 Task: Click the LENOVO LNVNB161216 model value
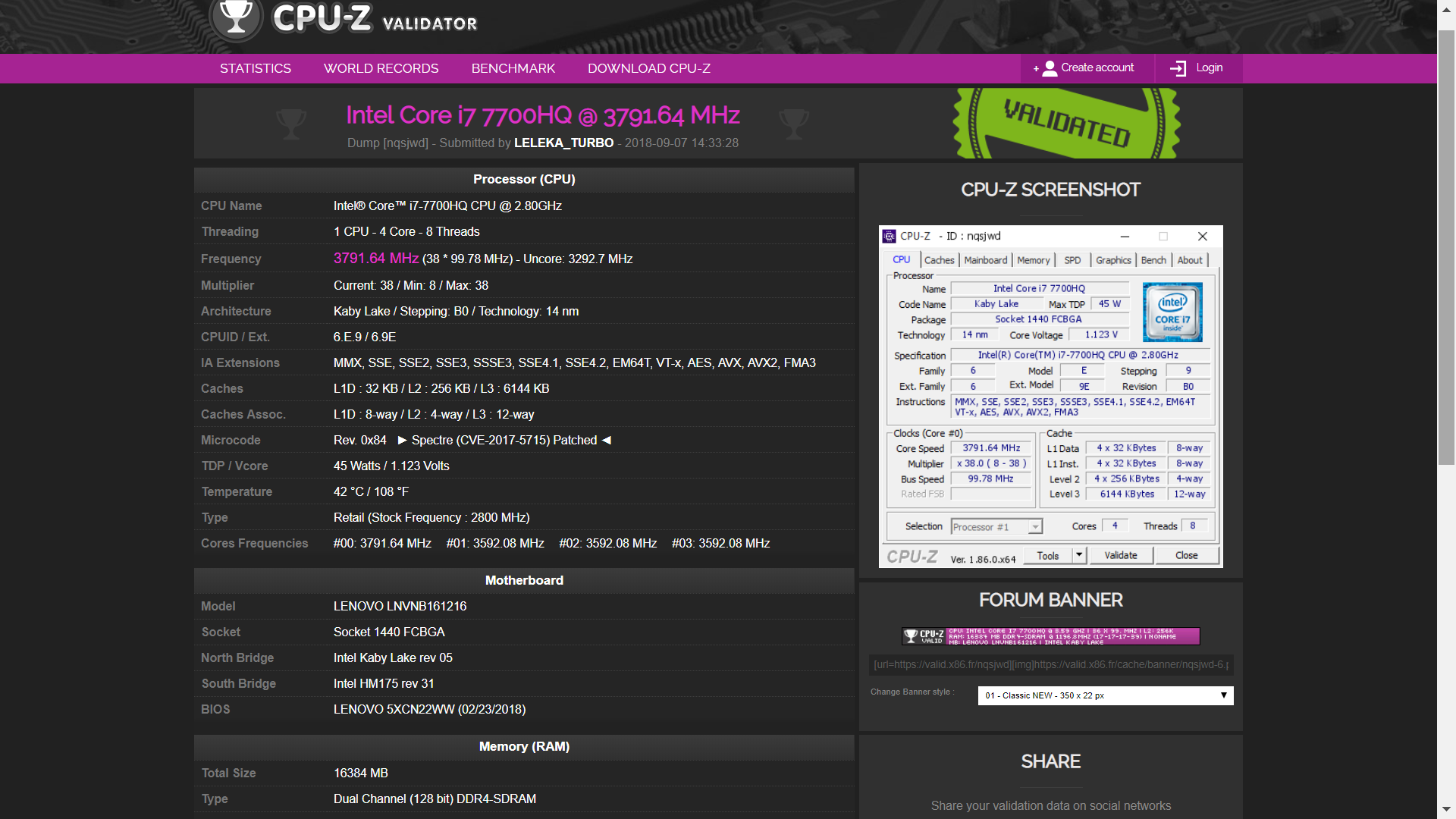pos(400,607)
